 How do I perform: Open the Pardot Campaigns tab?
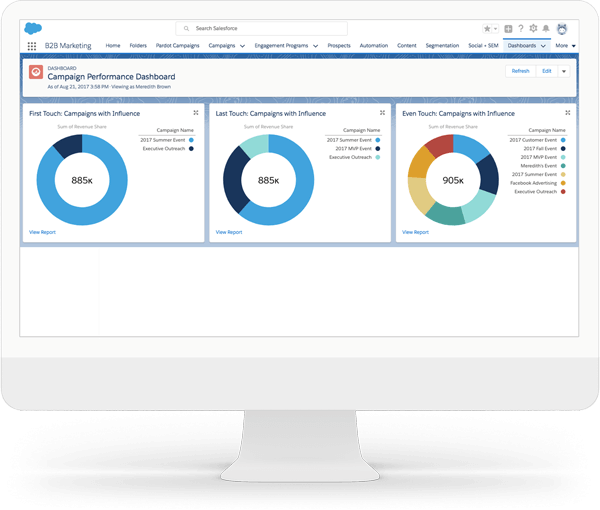[x=178, y=46]
